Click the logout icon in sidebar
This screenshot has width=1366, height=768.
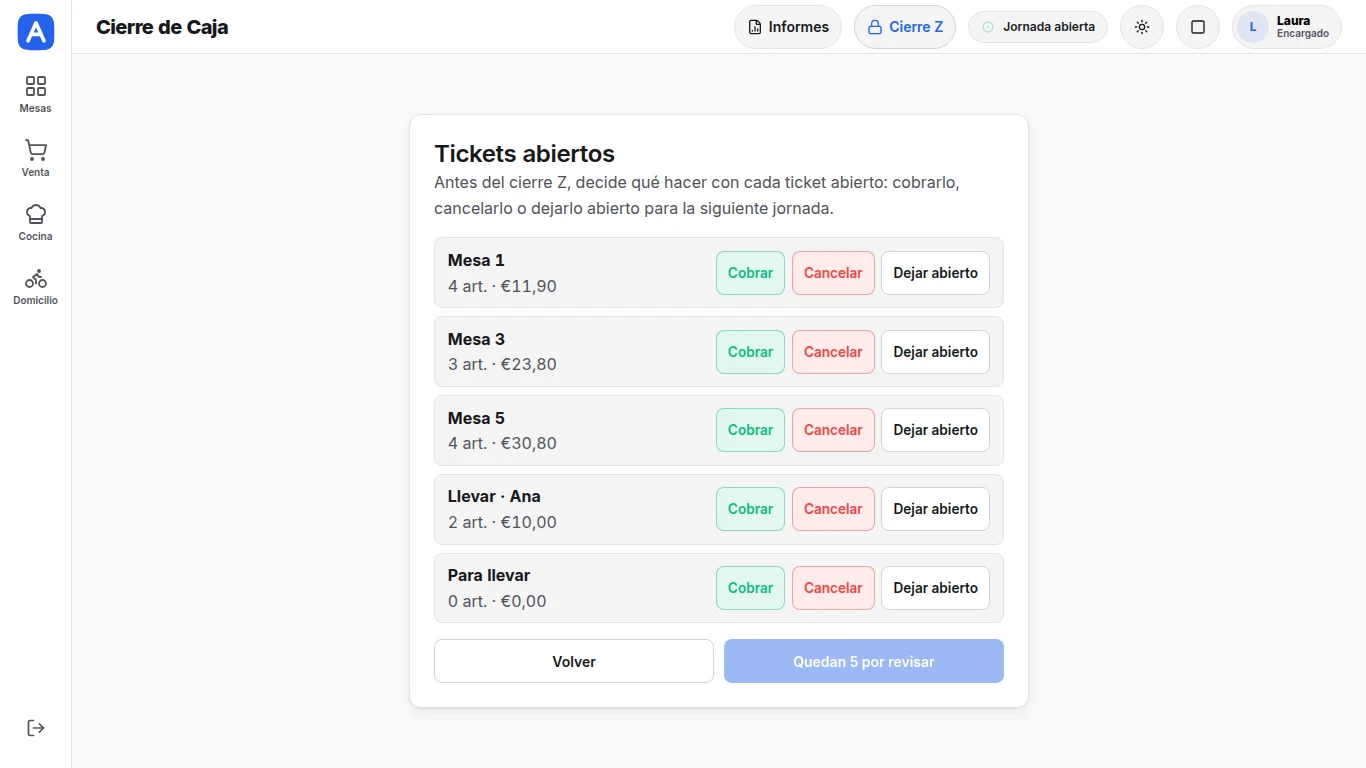tap(36, 728)
